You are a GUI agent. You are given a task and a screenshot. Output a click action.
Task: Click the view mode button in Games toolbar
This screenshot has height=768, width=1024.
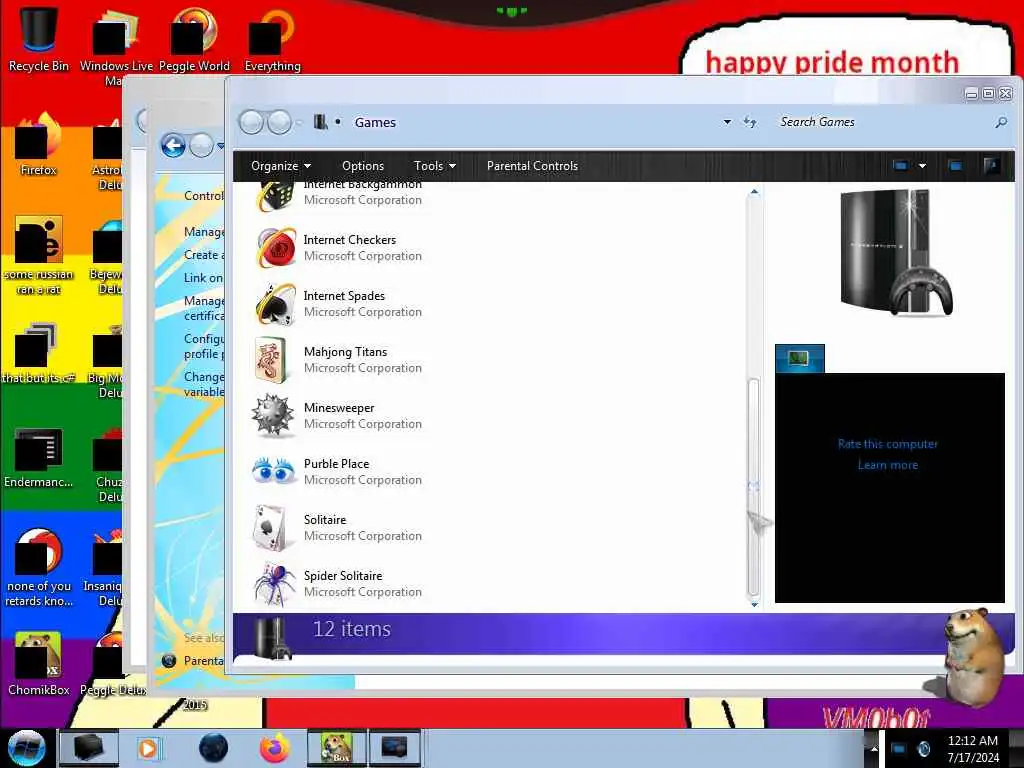[900, 166]
